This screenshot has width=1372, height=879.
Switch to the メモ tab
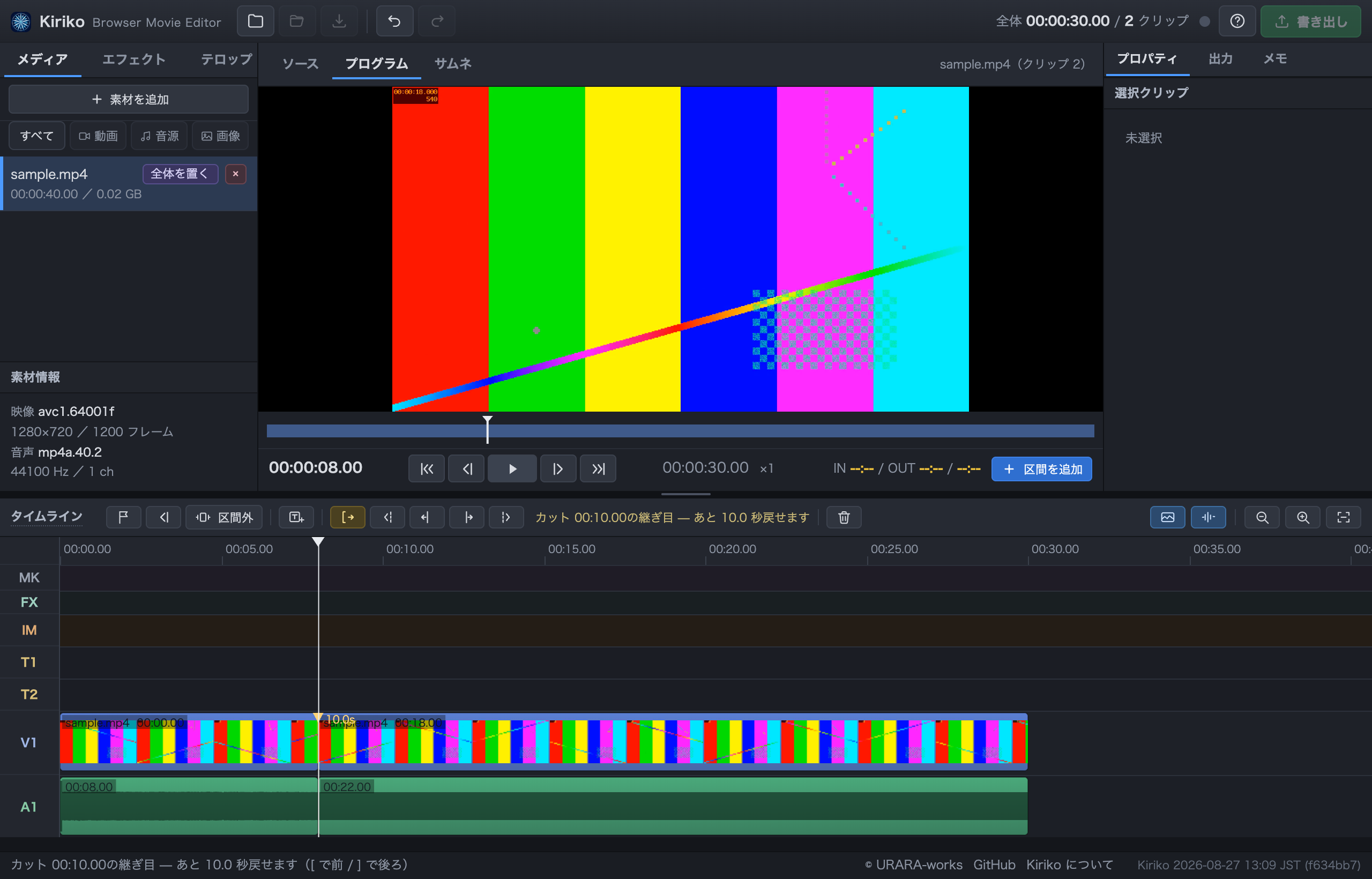pos(1274,59)
